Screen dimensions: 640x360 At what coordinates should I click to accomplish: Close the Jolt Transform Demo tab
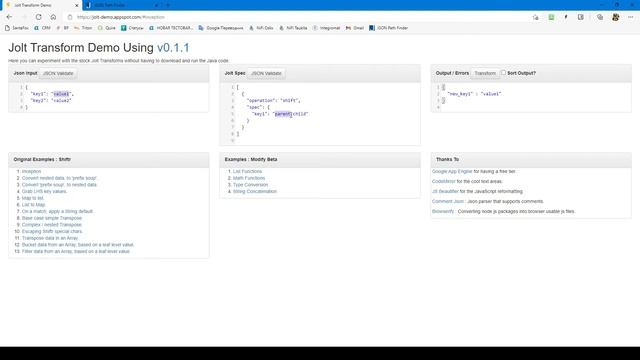click(76, 5)
